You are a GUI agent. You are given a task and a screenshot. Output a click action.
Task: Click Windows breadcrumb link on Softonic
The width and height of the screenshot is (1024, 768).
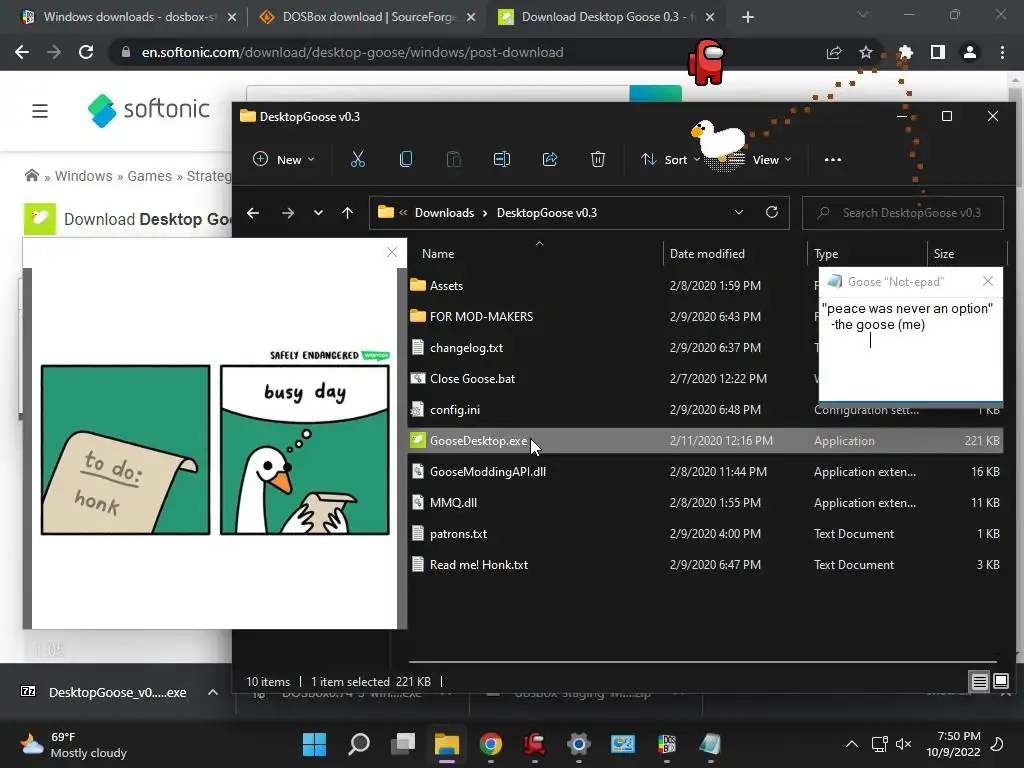click(x=84, y=176)
